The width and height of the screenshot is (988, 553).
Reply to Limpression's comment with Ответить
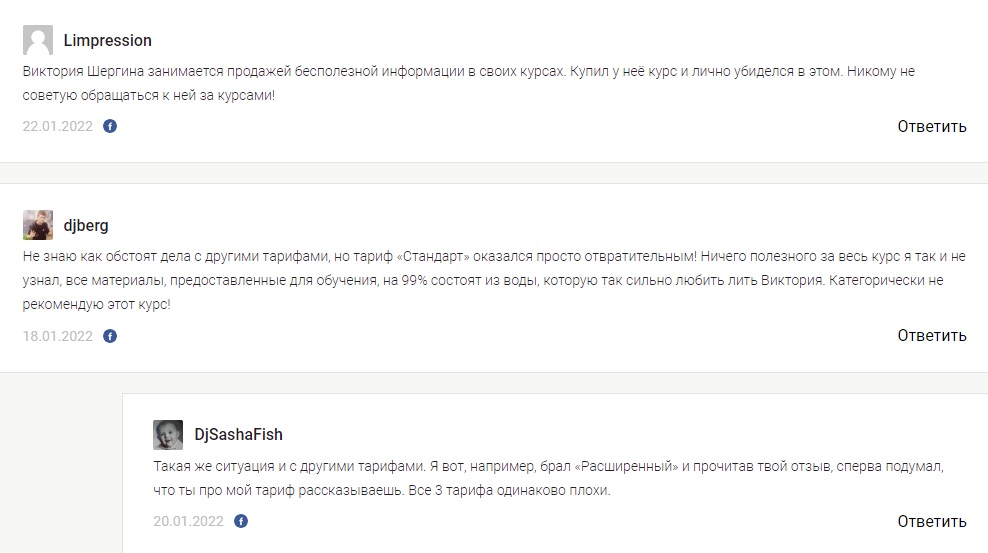[x=931, y=127]
